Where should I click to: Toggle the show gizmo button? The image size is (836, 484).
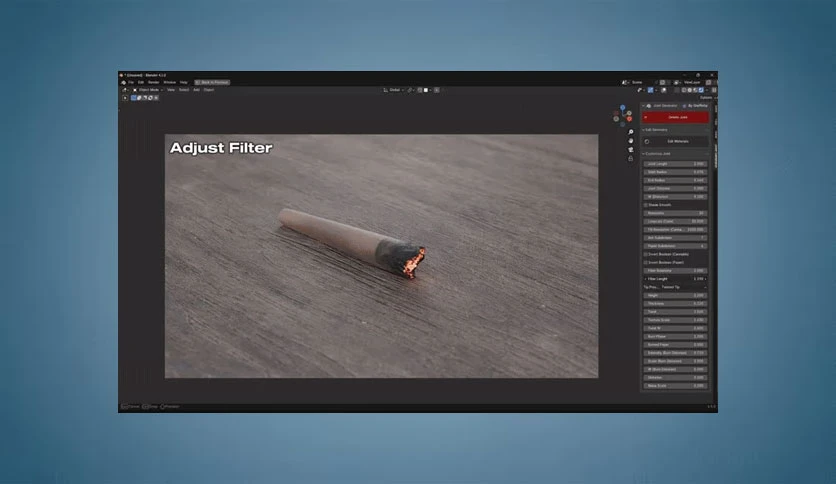tap(651, 90)
